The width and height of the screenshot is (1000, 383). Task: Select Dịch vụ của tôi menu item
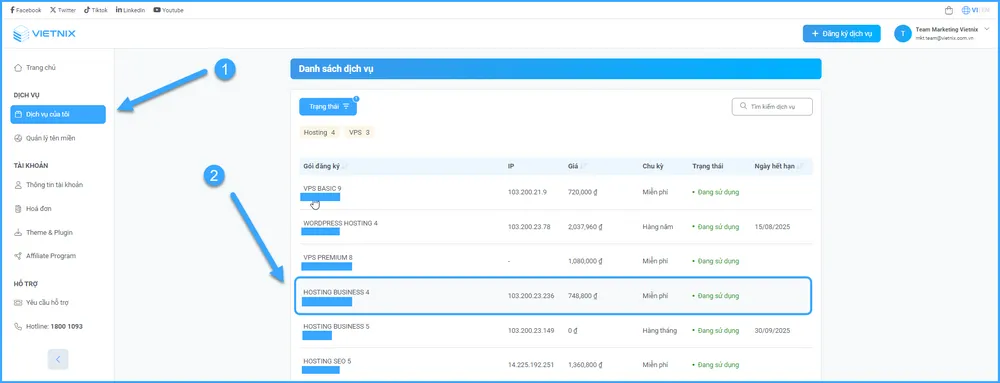tap(58, 115)
